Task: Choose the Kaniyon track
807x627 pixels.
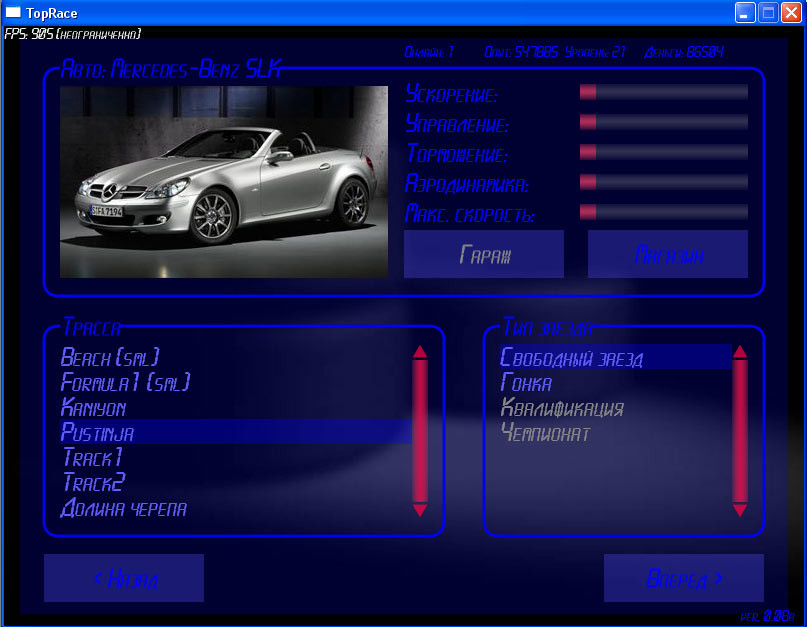Action: pos(236,408)
